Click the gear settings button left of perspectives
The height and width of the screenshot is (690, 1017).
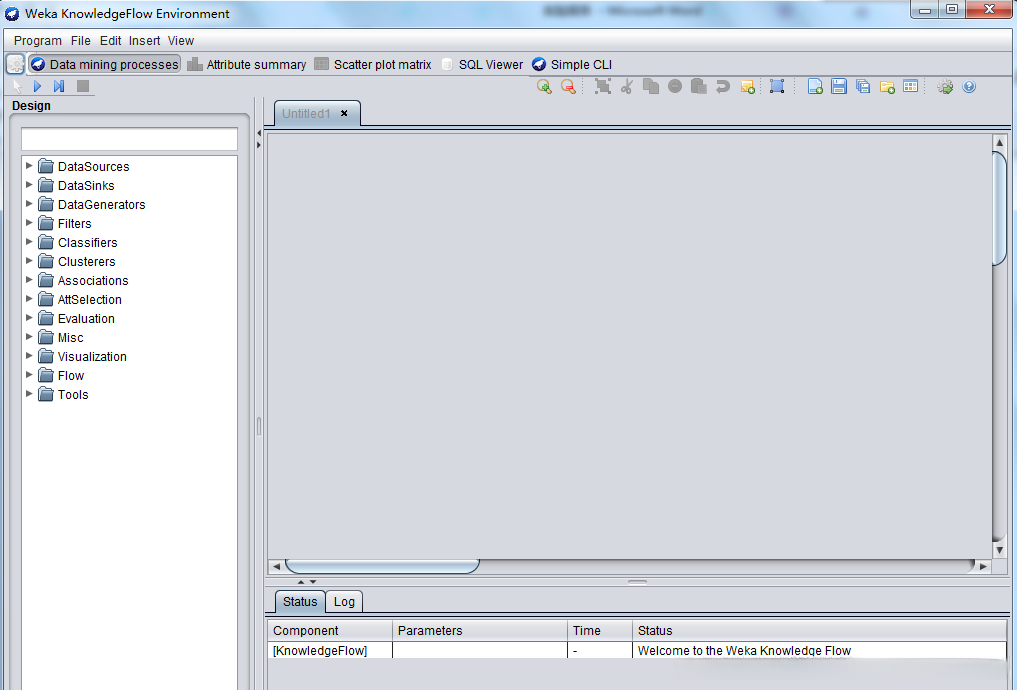15,64
